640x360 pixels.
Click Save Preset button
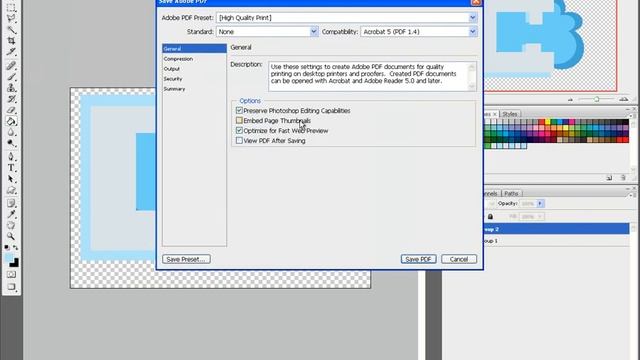[186, 259]
